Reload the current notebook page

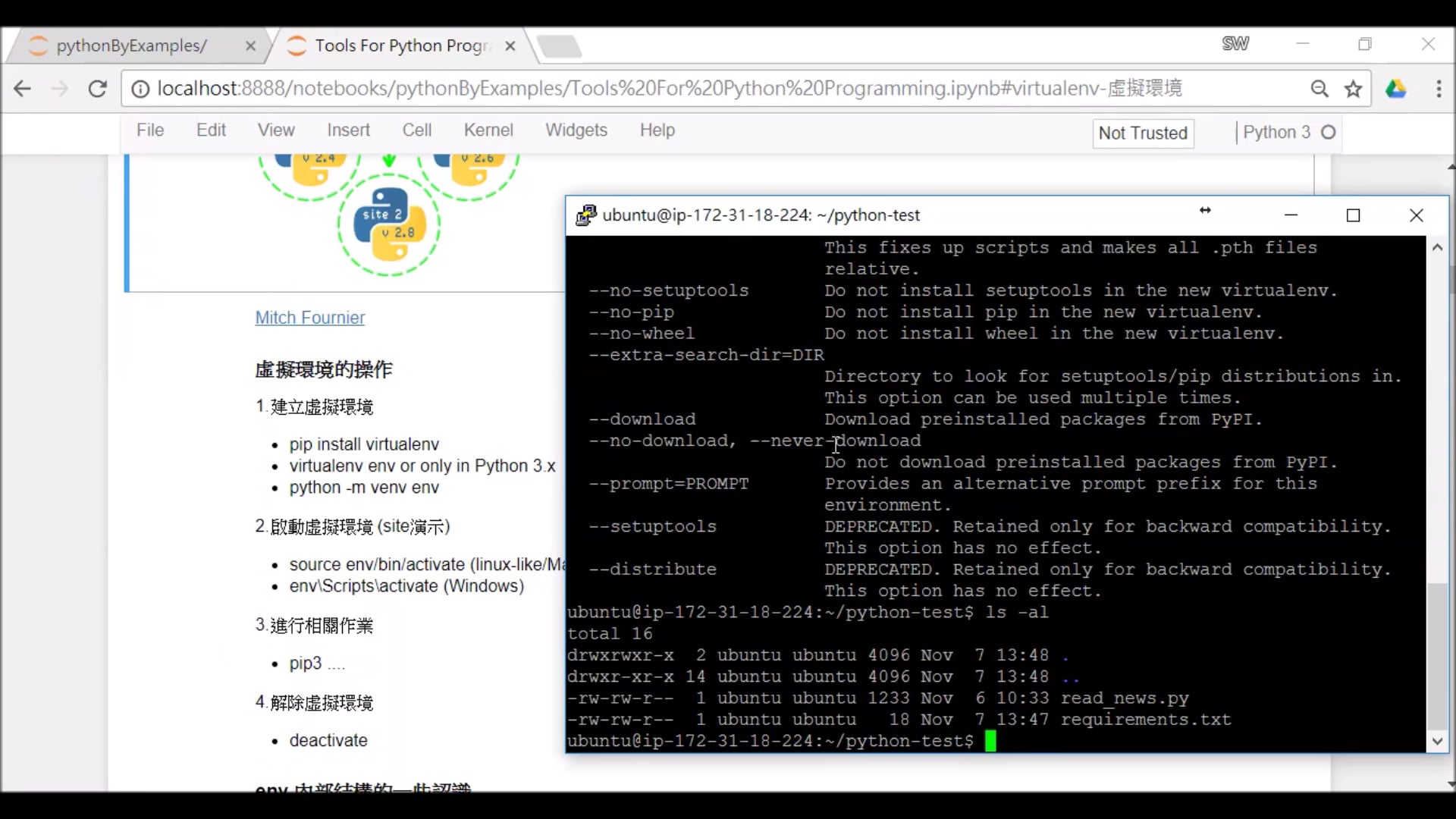97,88
